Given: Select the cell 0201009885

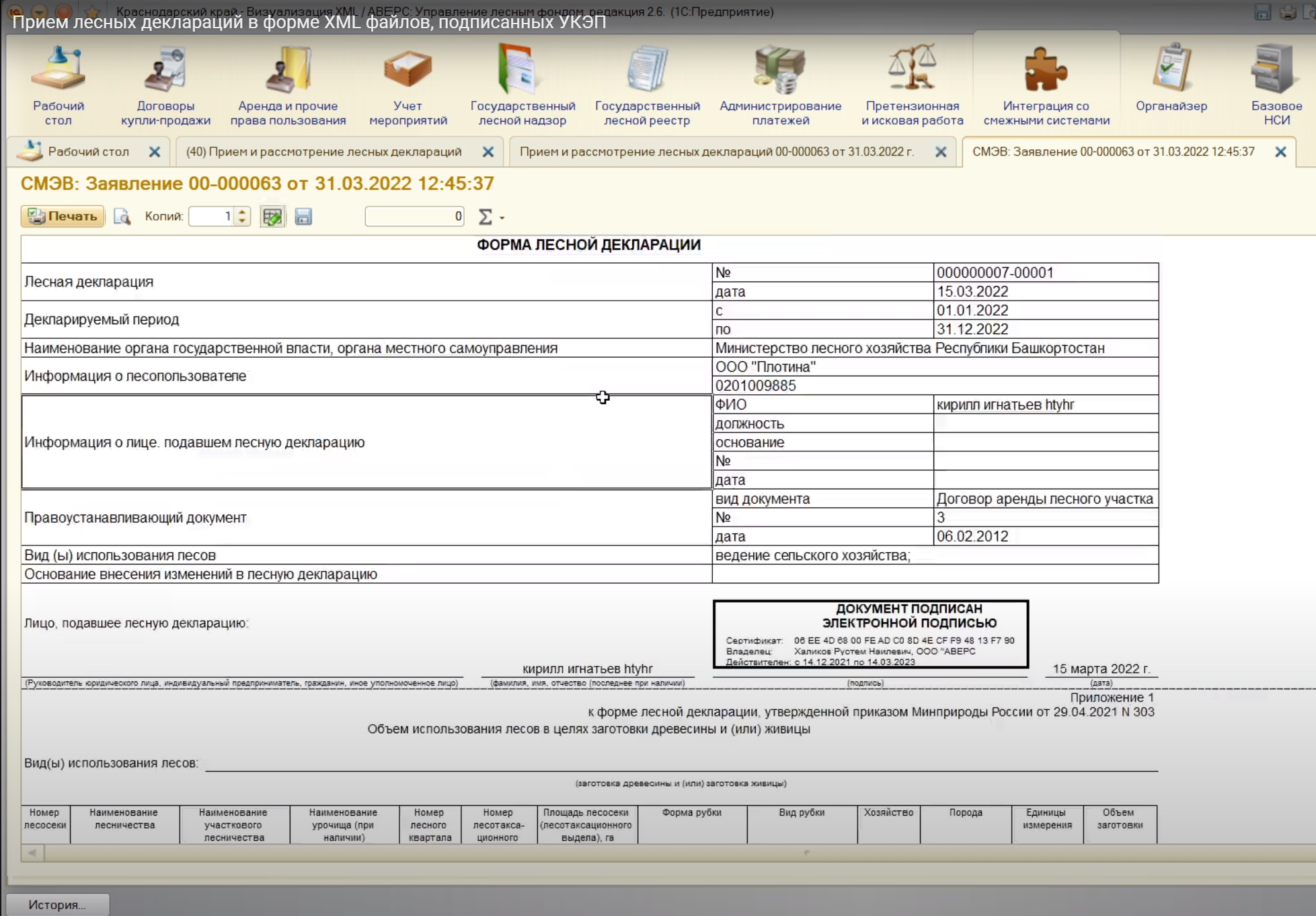Looking at the screenshot, I should (x=935, y=385).
